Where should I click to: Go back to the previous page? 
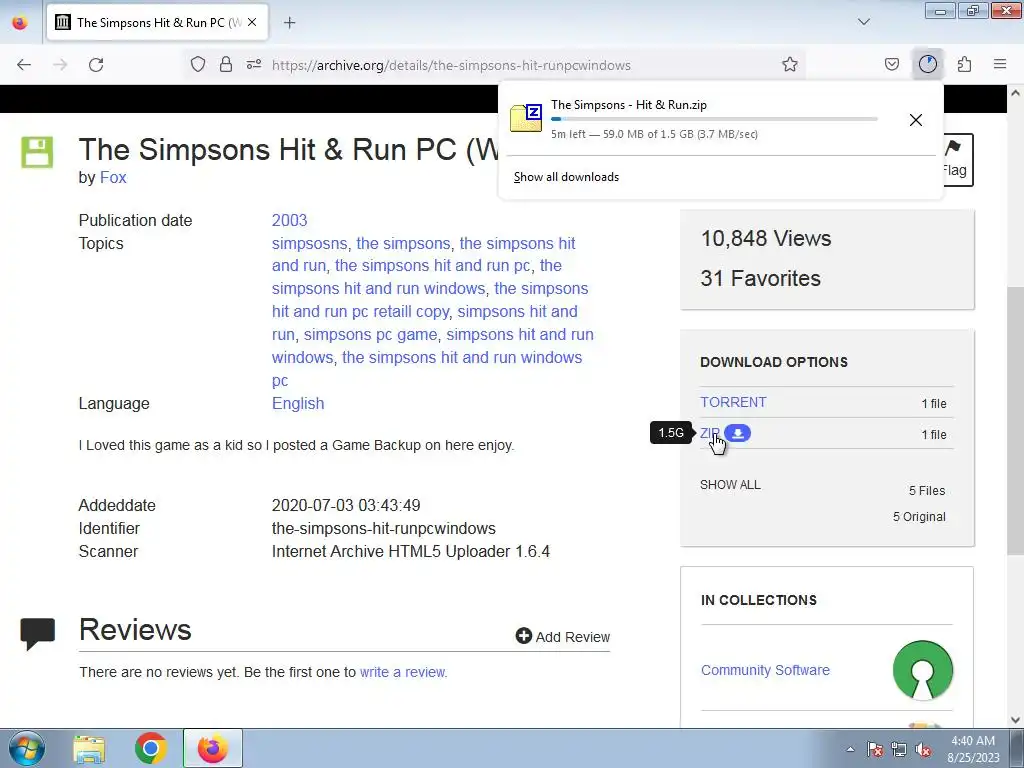24,65
